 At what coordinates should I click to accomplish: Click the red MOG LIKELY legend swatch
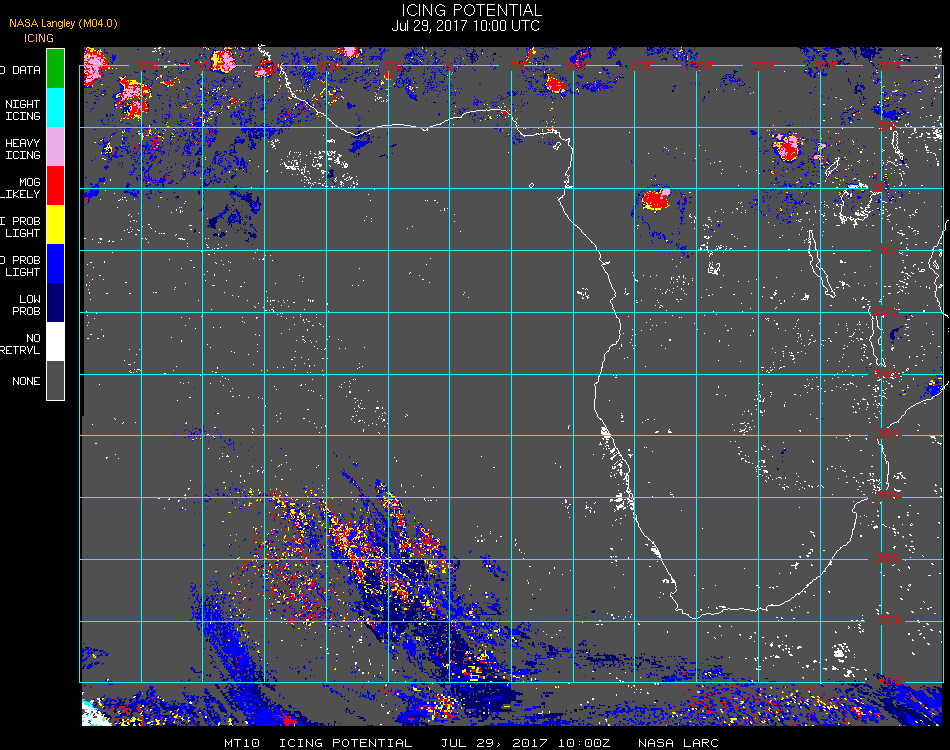55,185
